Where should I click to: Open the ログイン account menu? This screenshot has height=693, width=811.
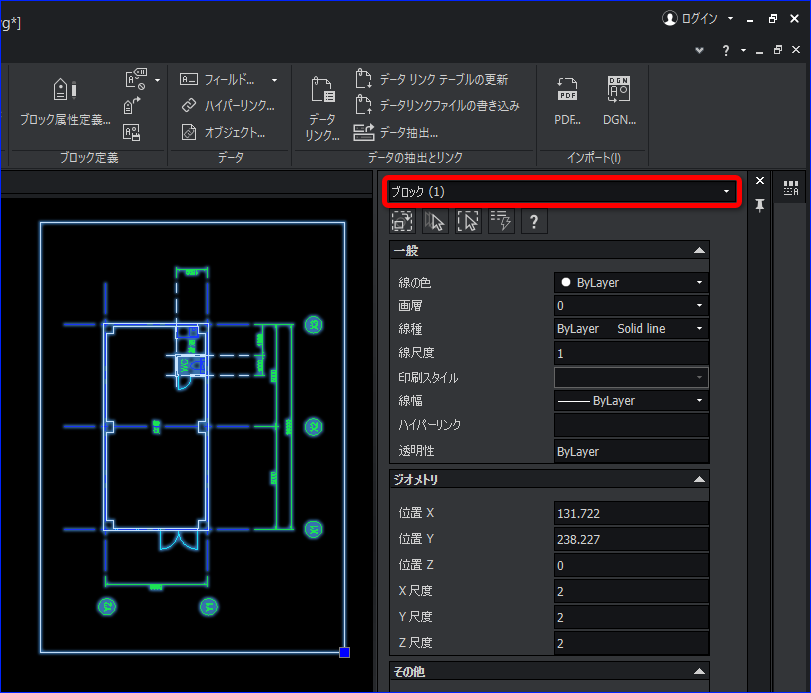[698, 19]
